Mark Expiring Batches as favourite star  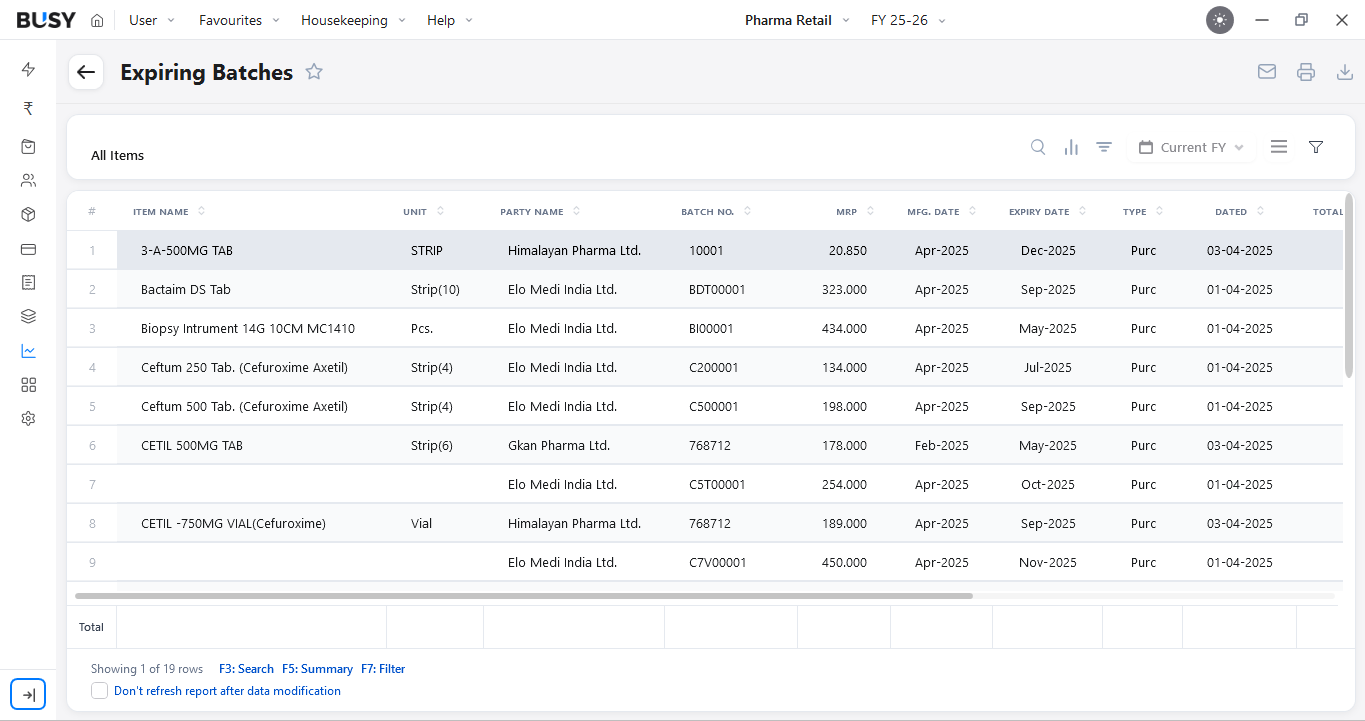314,72
